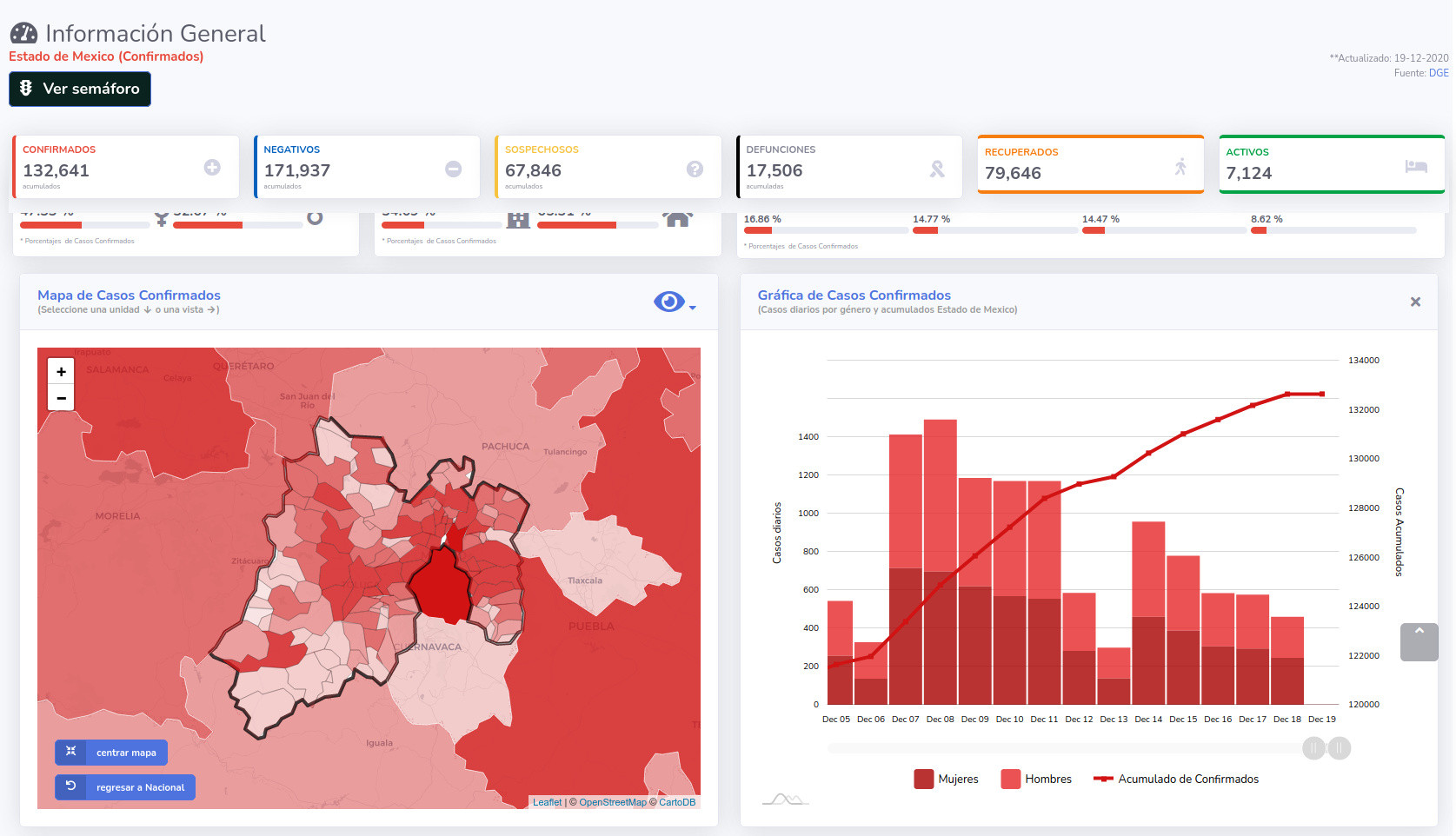Screen dimensions: 1456x836
Task: Click the Recuperados card value 79,646
Action: pos(1013,173)
